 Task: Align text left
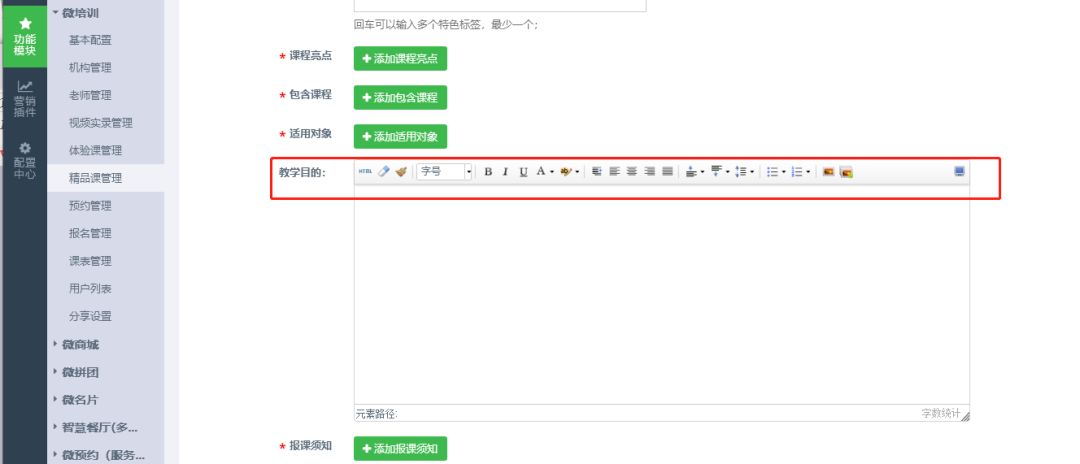point(614,171)
